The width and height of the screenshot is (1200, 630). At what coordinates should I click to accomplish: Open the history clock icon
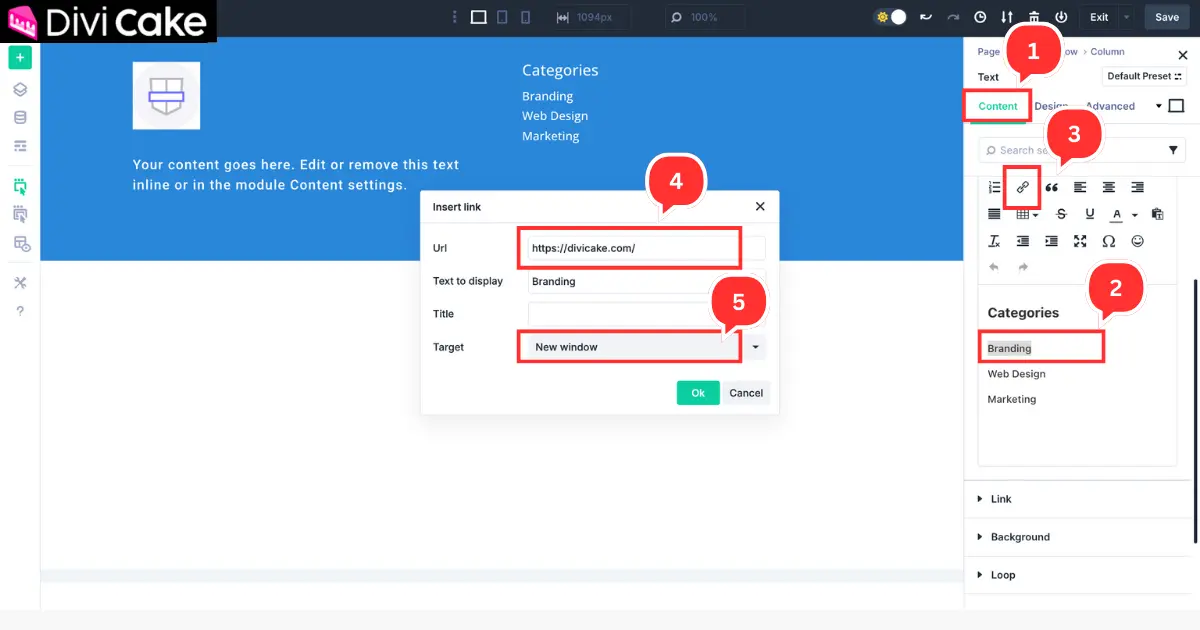(x=980, y=17)
